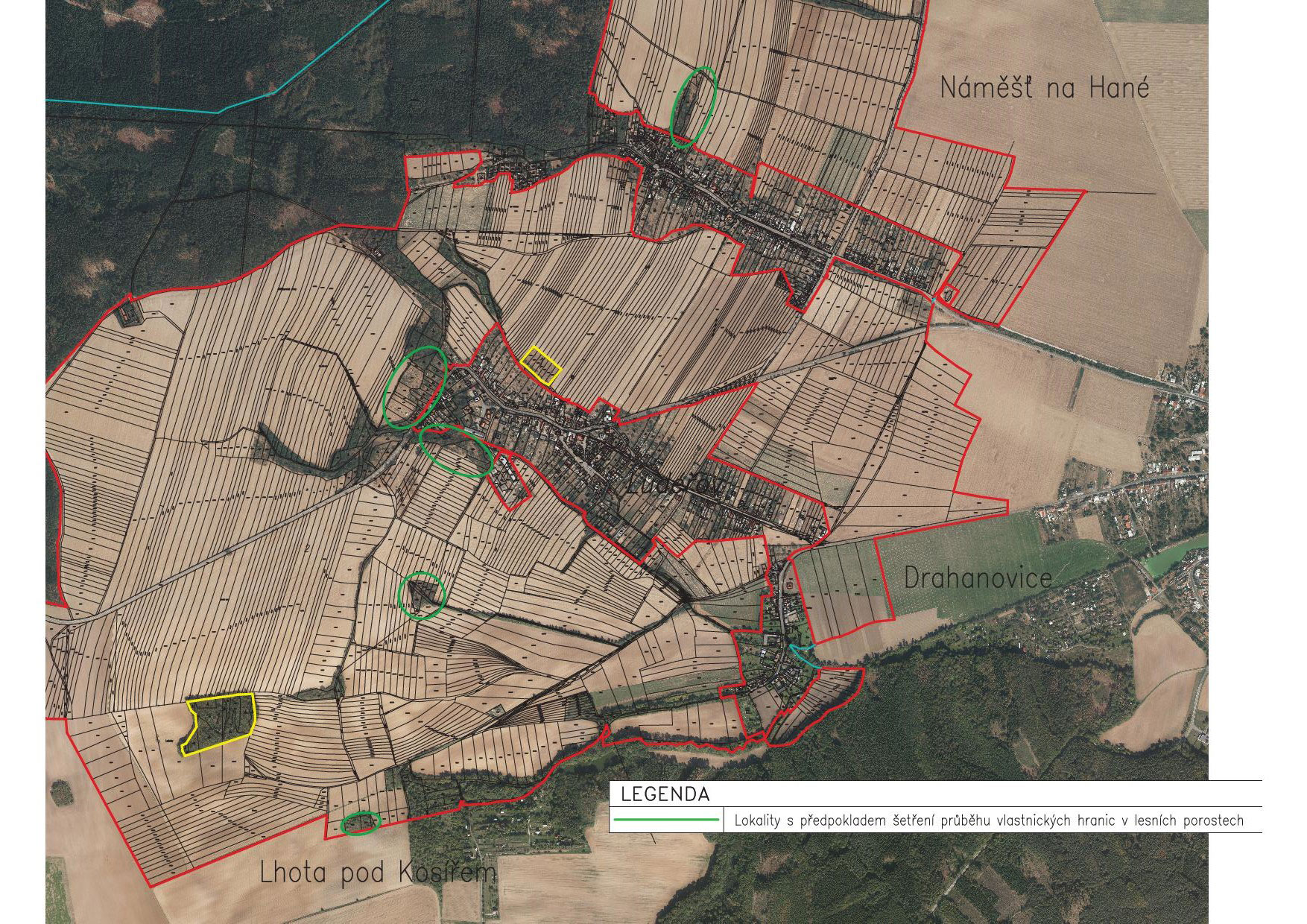Click the smallest green ellipse near Lhota
Image resolution: width=1307 pixels, height=924 pixels.
coord(361,822)
